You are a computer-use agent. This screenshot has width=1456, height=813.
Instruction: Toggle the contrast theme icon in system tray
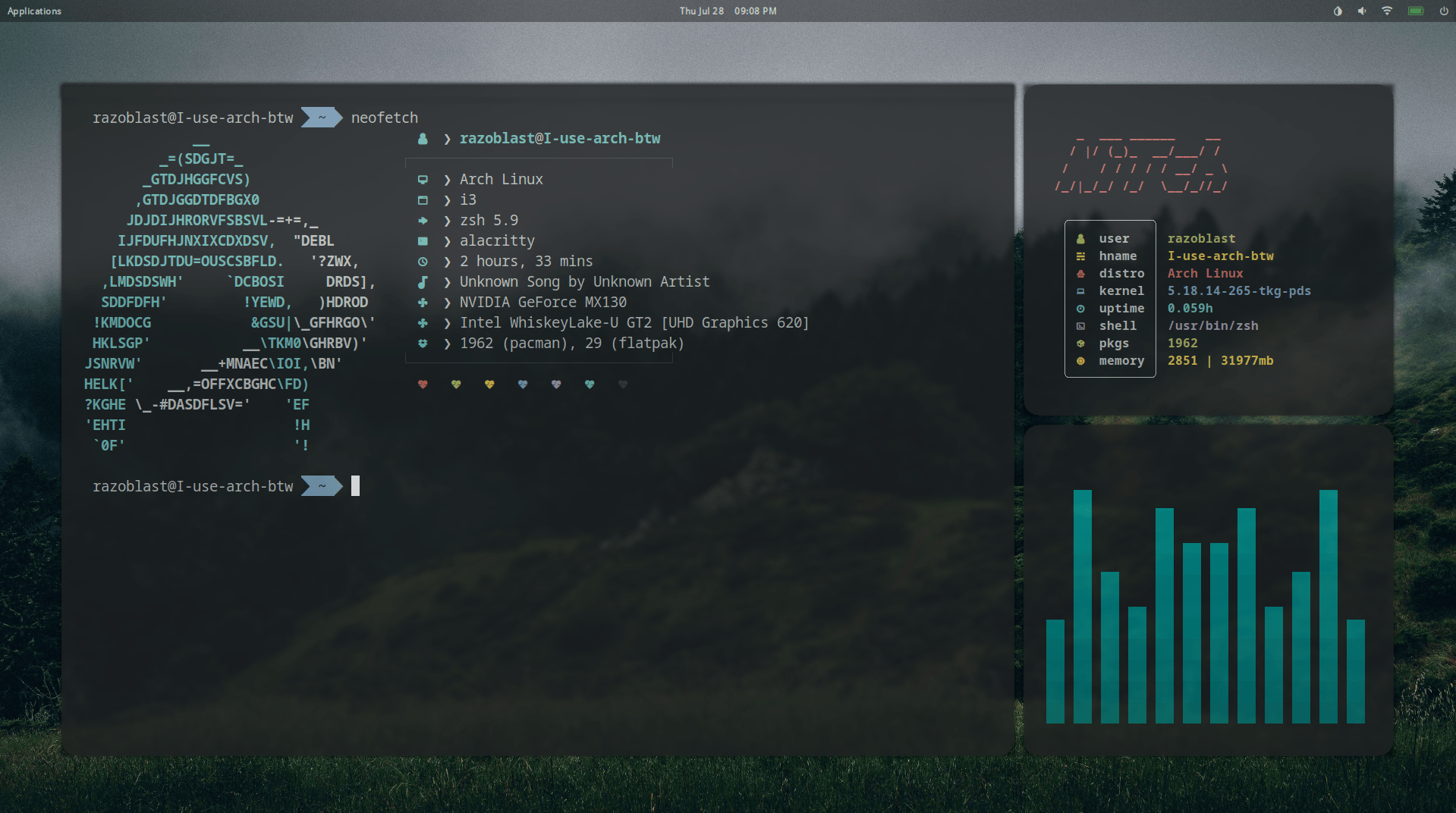[1338, 11]
